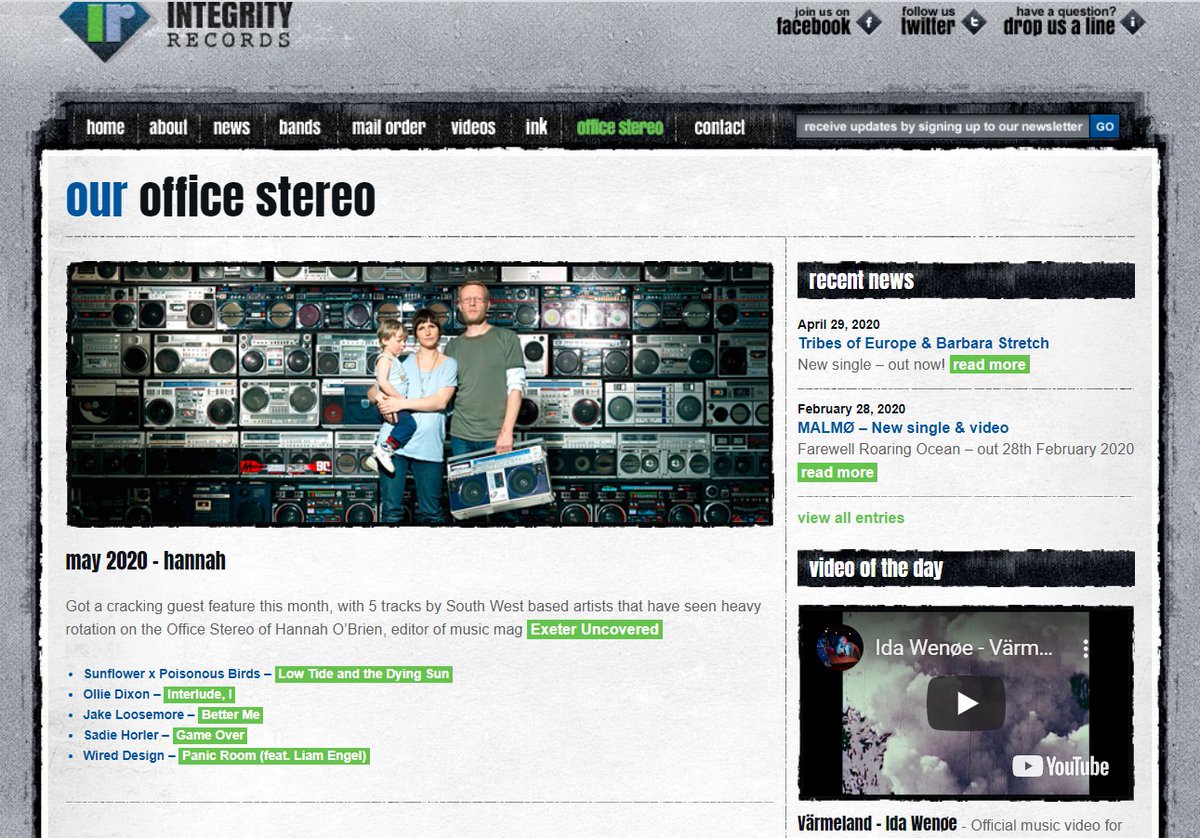This screenshot has height=838, width=1200.
Task: Click the 'join us on facebook' text link
Action: [x=814, y=22]
